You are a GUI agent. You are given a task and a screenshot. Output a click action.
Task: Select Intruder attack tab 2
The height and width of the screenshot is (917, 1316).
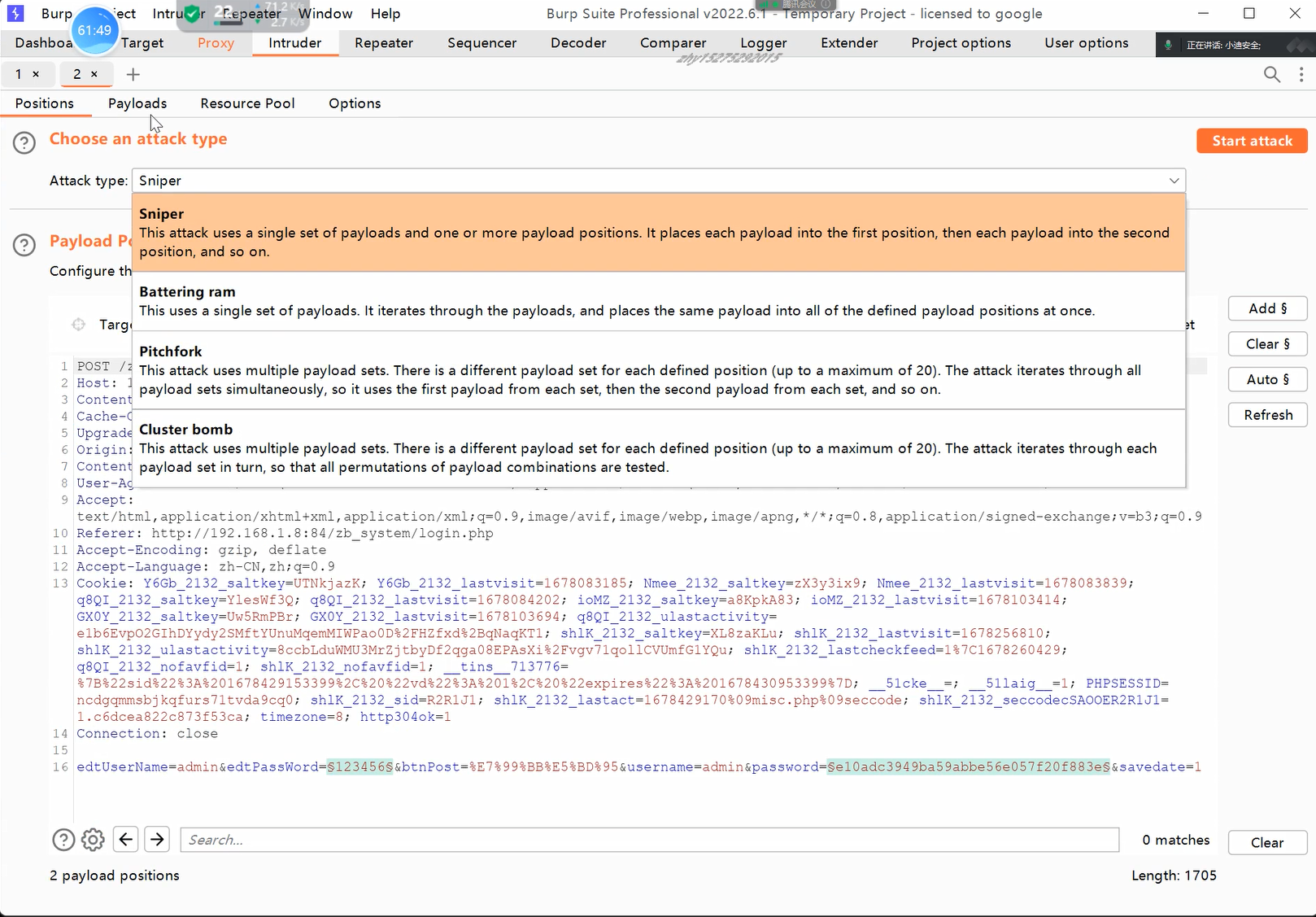coord(77,74)
